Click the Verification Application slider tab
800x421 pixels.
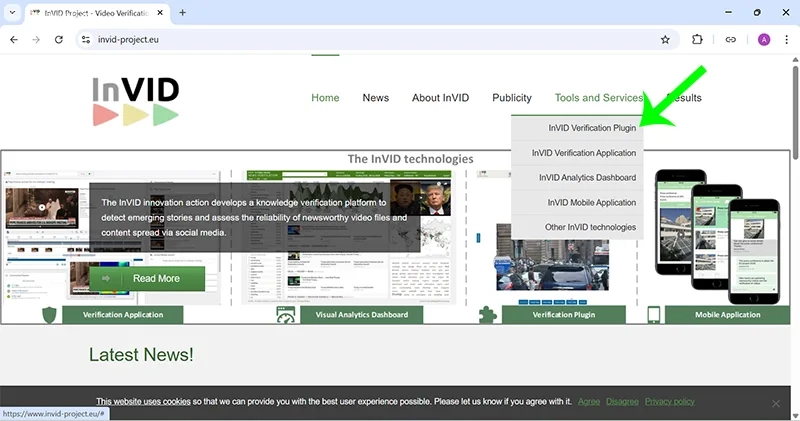[123, 315]
